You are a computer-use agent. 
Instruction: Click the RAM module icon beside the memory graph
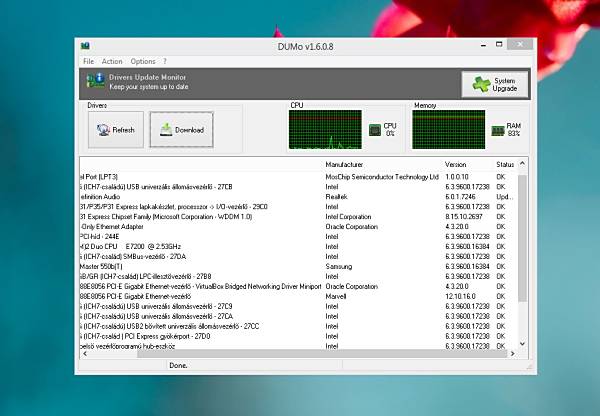click(497, 131)
